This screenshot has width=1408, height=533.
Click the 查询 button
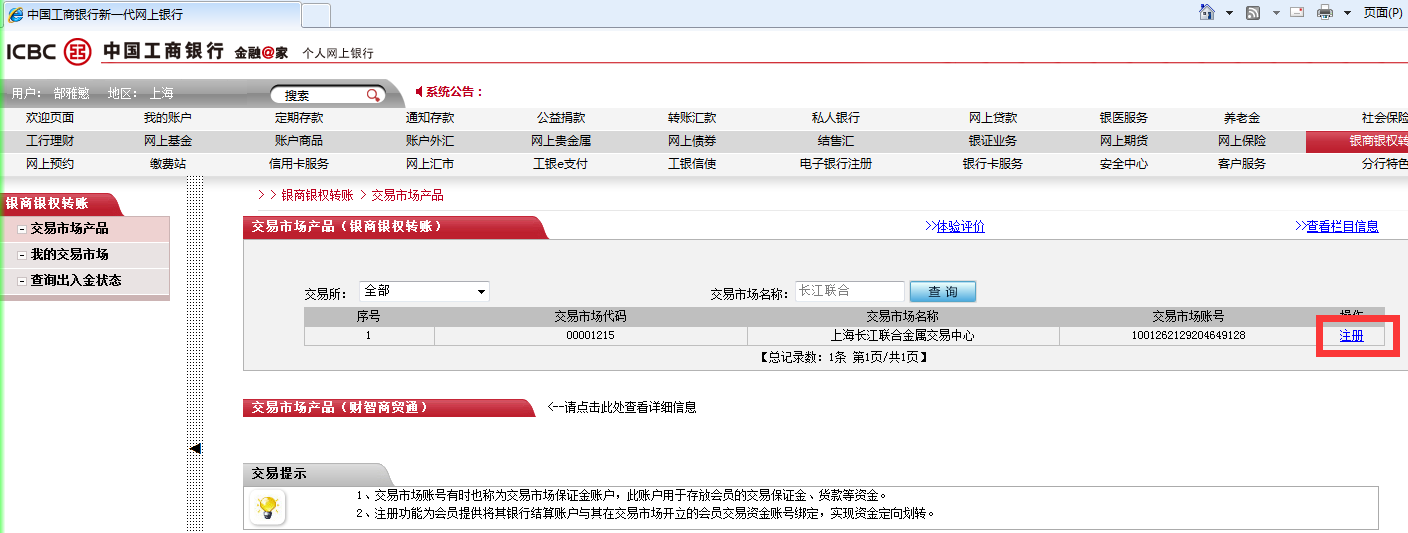tap(942, 292)
